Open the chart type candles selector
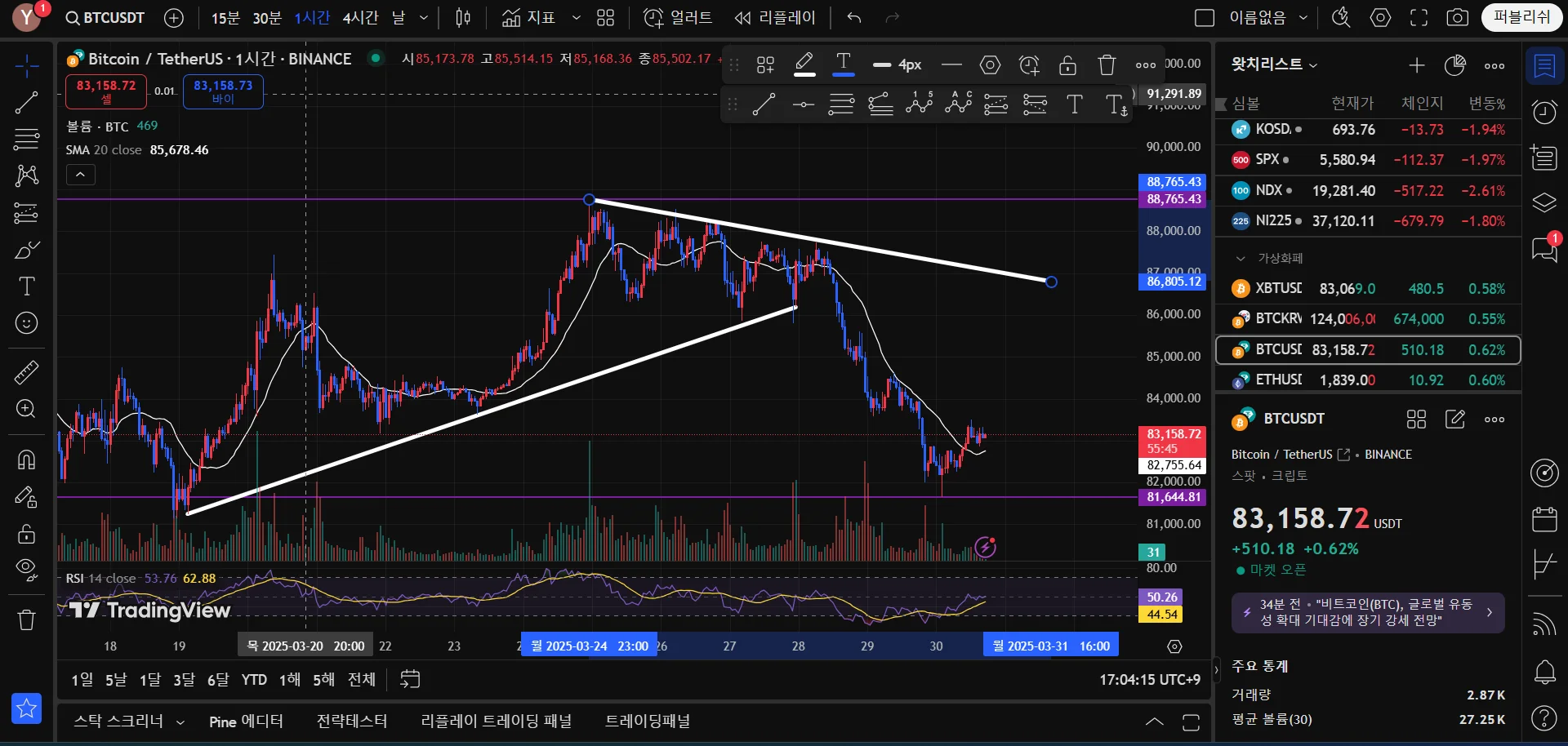Image resolution: width=1568 pixels, height=746 pixels. [x=463, y=18]
